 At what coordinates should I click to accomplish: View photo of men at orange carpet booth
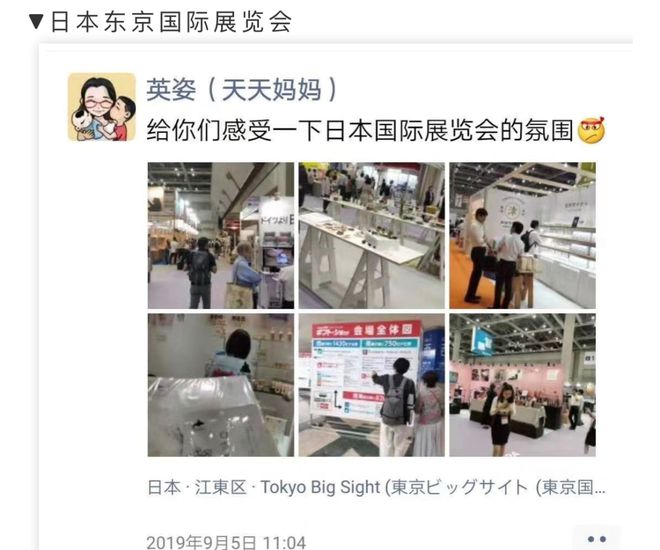tap(522, 236)
